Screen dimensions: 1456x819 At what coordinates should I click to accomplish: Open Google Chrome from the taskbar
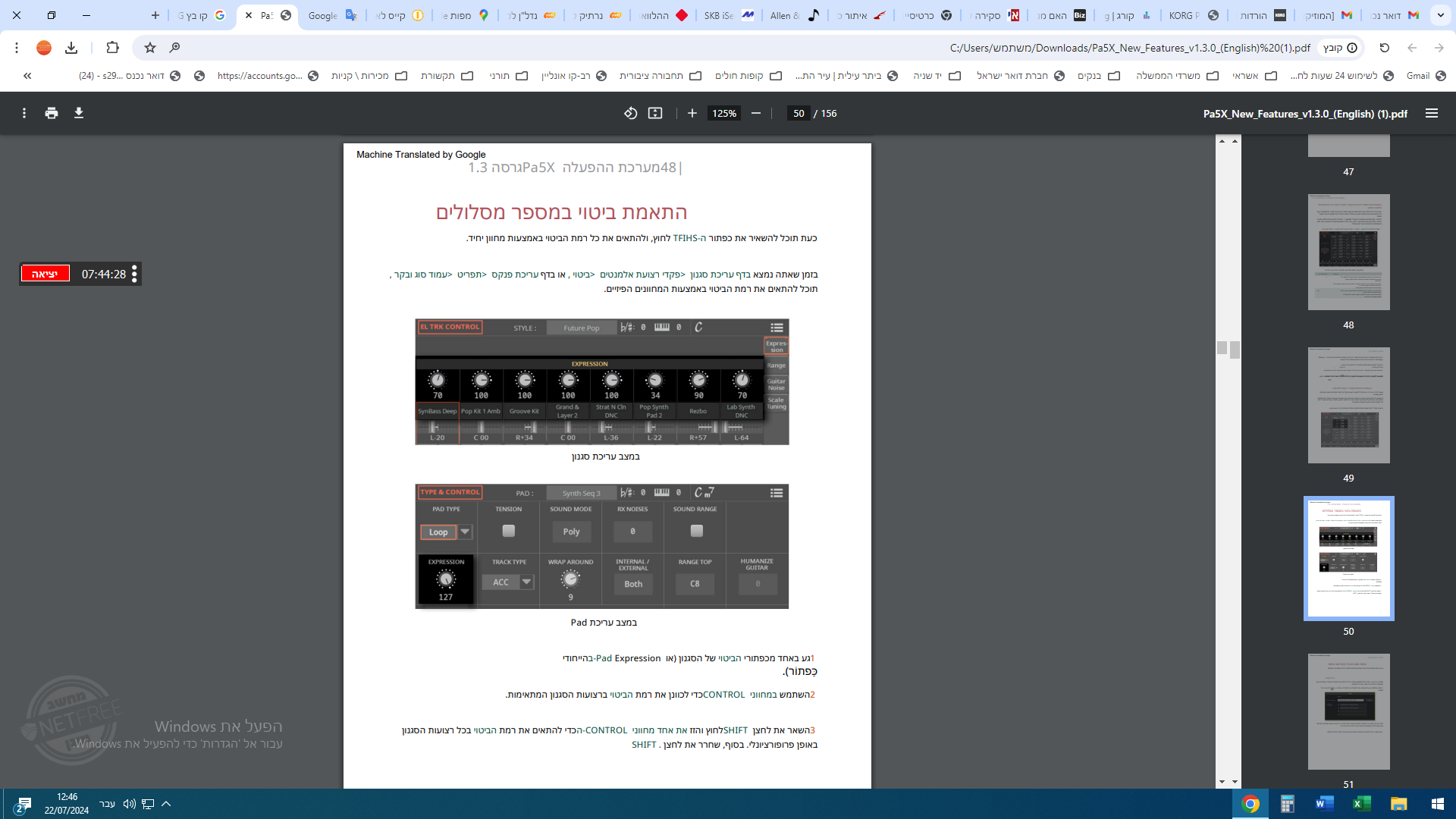1250,804
